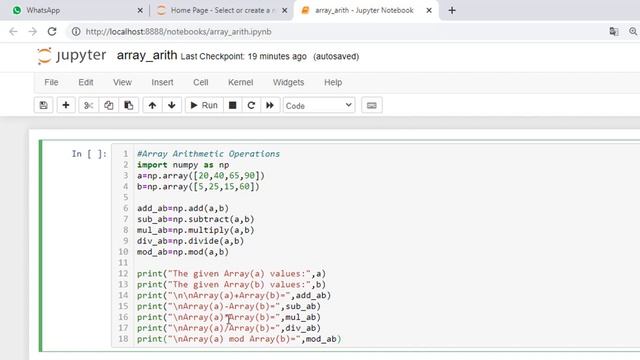Open the Widgets menu
The height and width of the screenshot is (360, 640).
coord(288,82)
